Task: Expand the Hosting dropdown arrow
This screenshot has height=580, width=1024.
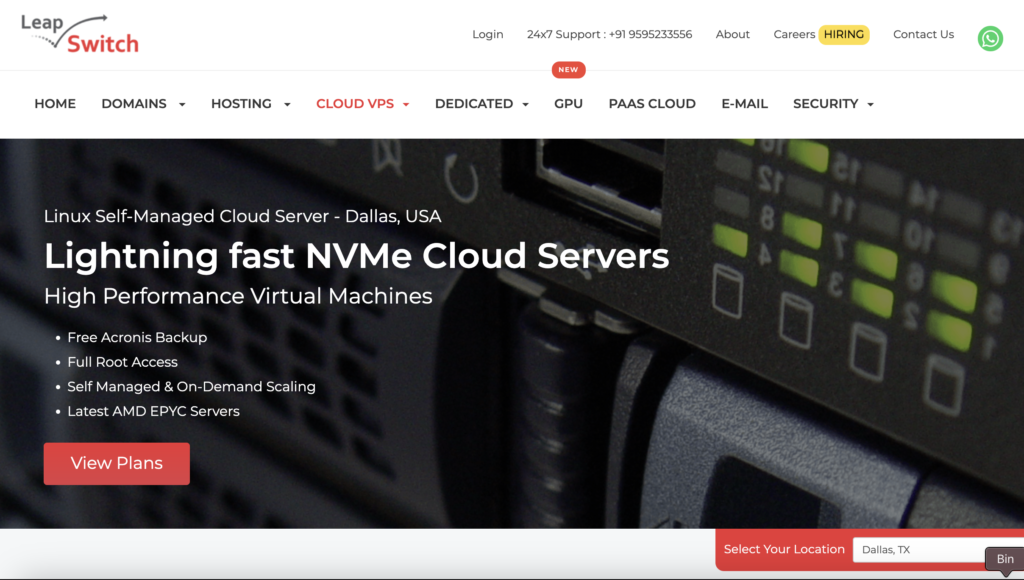Action: coord(287,104)
